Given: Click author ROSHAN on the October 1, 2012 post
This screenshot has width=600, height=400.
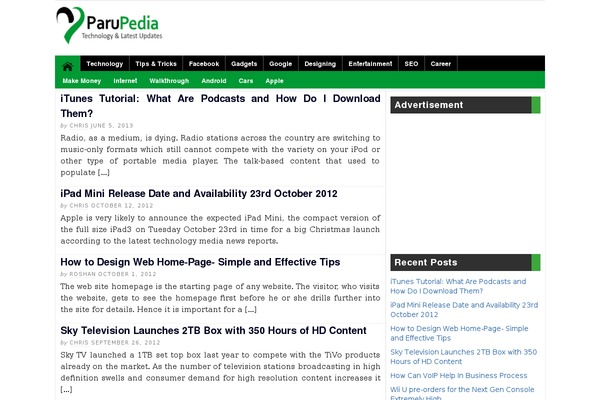Looking at the screenshot, I should tap(82, 274).
